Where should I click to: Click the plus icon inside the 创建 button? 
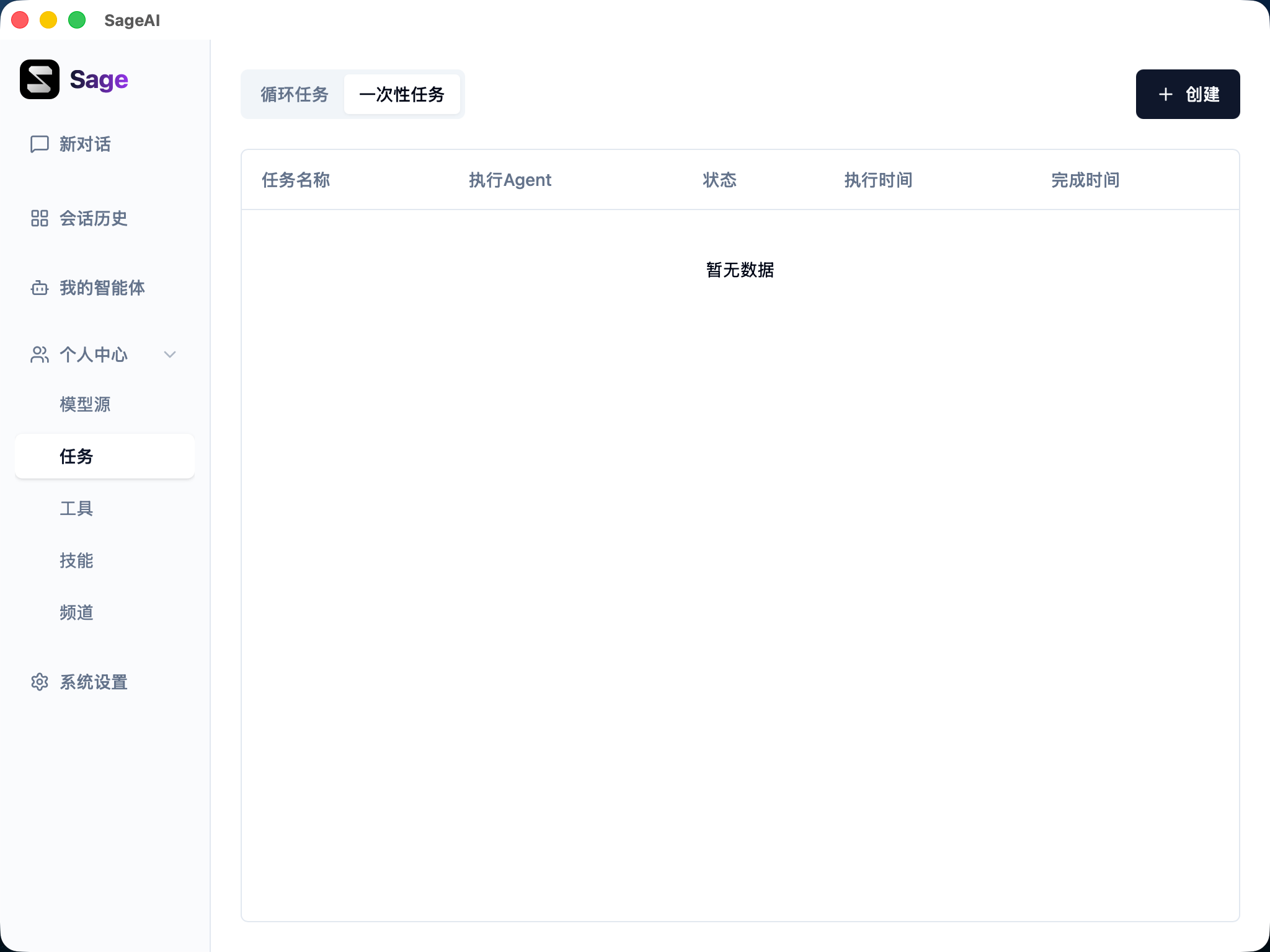pyautogui.click(x=1166, y=94)
